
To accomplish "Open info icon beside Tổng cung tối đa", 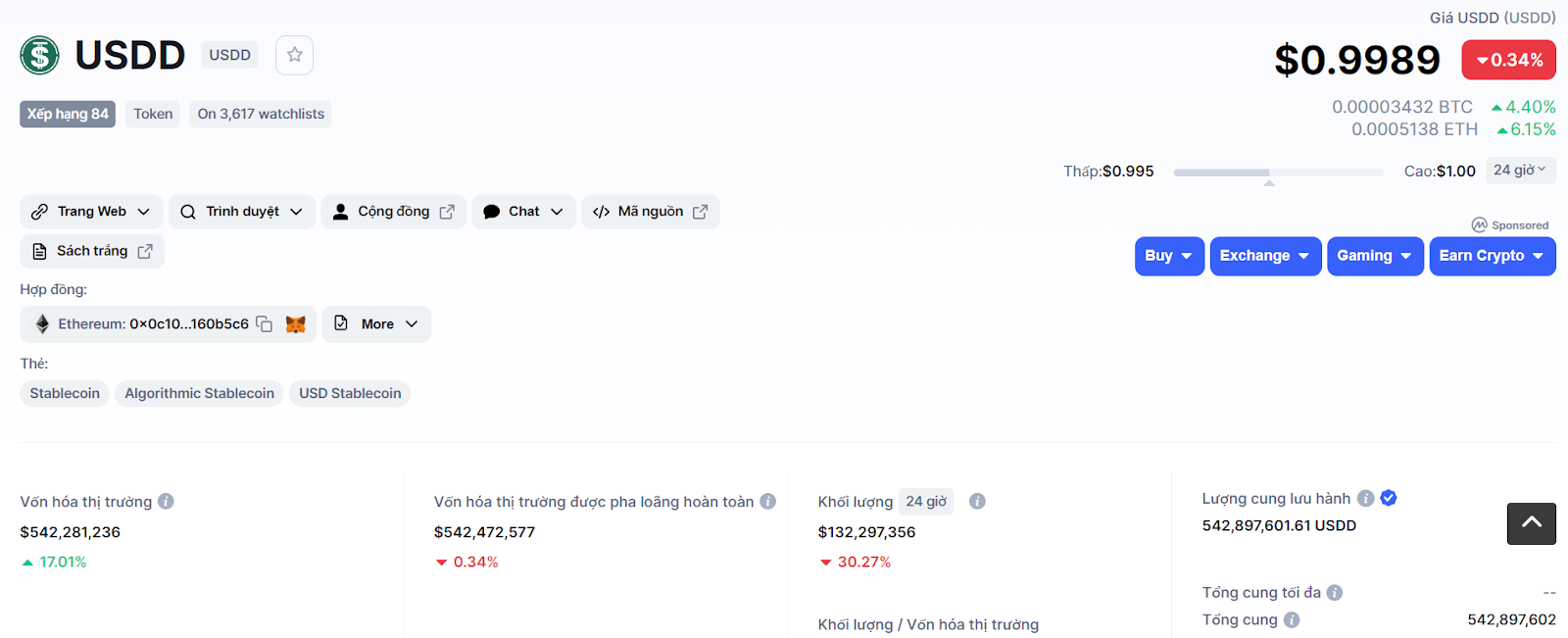I will pyautogui.click(x=1335, y=592).
